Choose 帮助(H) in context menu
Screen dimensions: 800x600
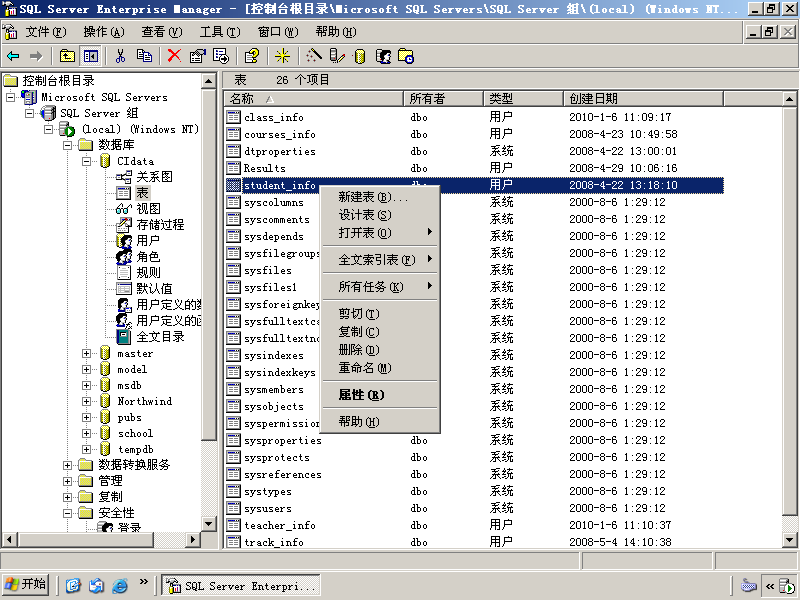coord(380,421)
